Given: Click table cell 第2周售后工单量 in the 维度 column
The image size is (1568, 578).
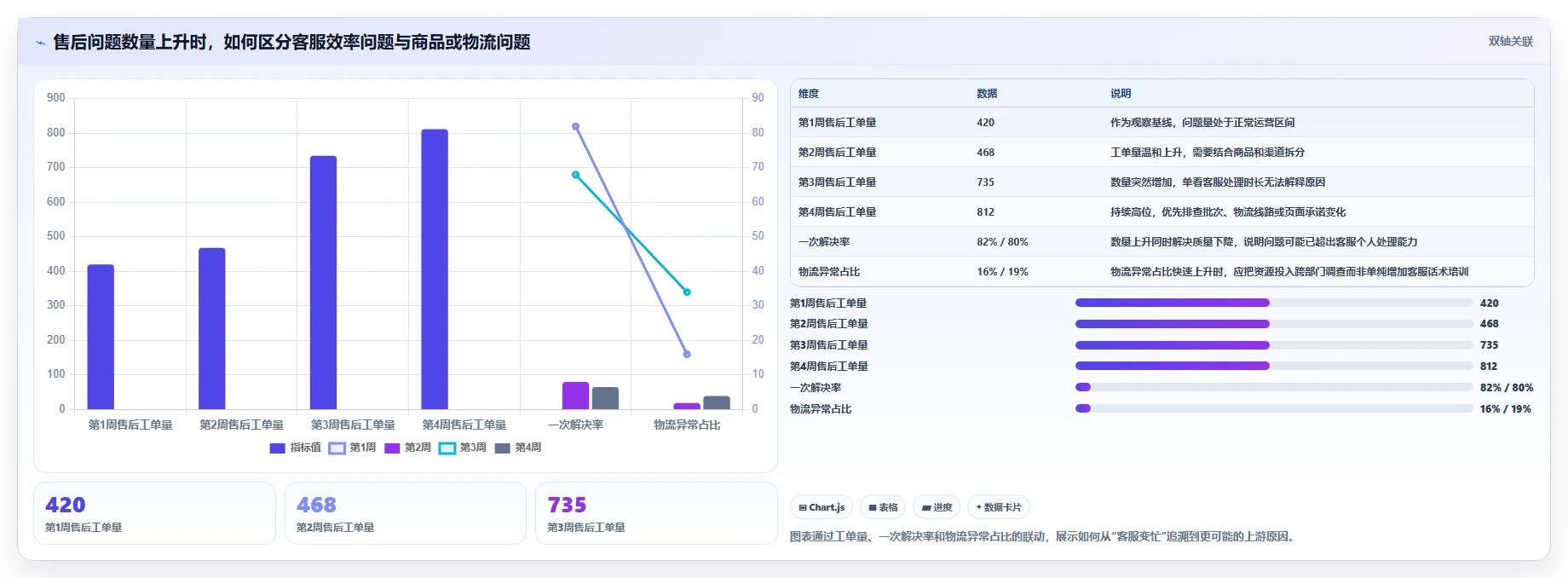Looking at the screenshot, I should [x=837, y=153].
